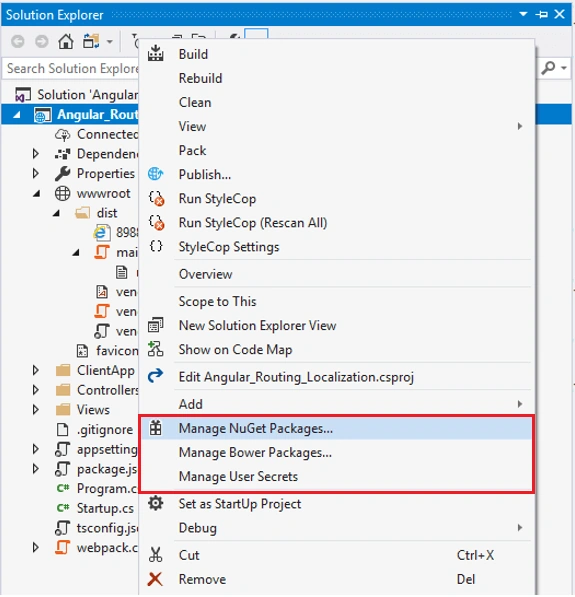The image size is (575, 597).
Task: Select the .gitignore file
Action: click(105, 429)
